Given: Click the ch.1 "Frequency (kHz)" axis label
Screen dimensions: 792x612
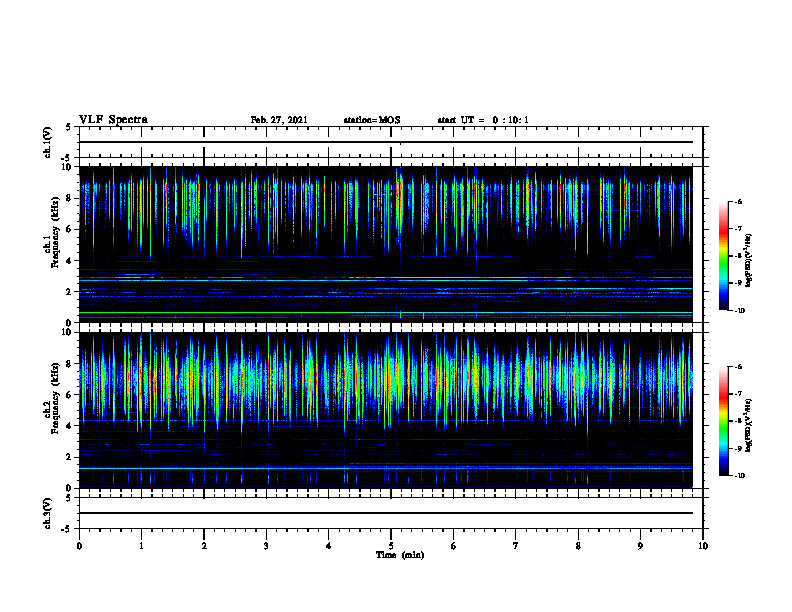Looking at the screenshot, I should click(x=55, y=232).
